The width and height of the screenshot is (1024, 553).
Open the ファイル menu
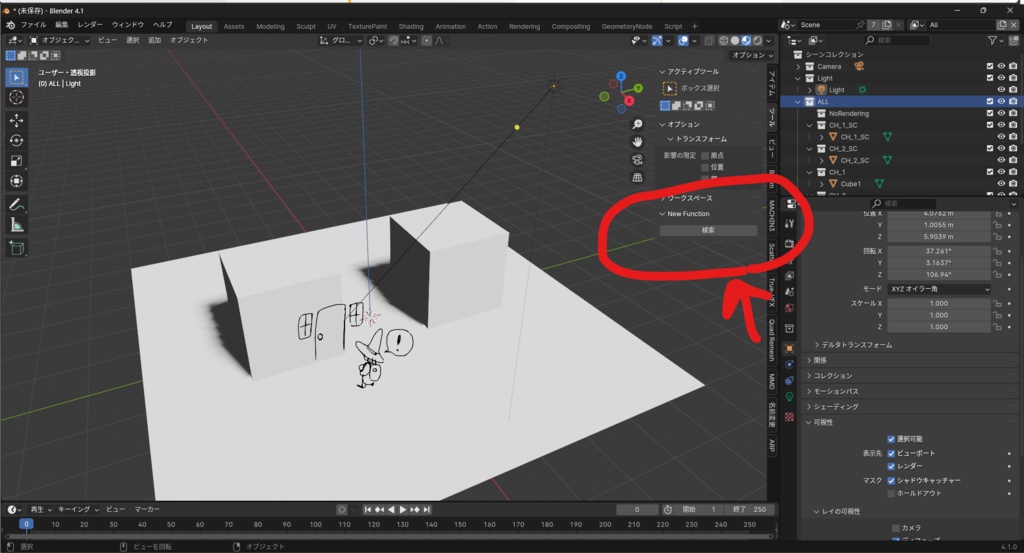tap(33, 25)
